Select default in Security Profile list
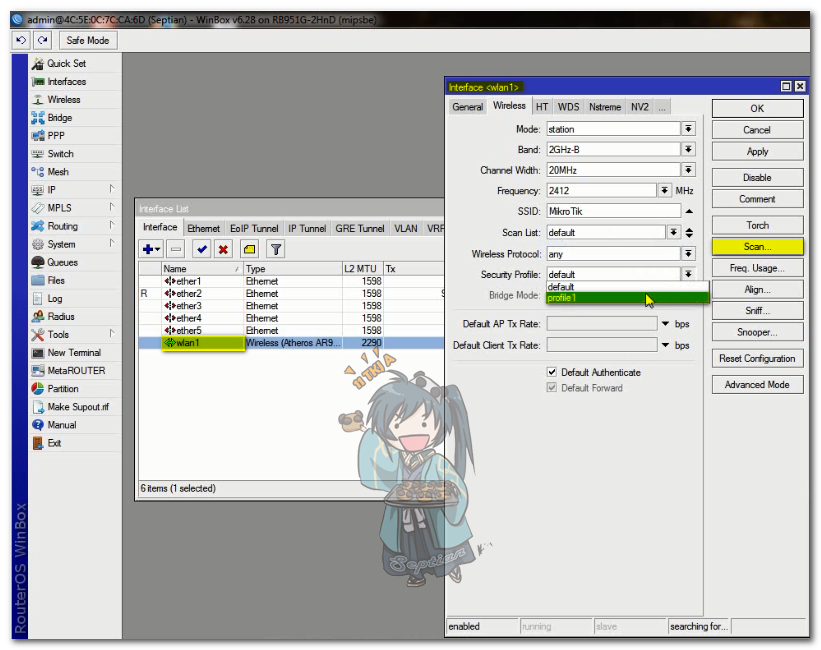 pos(627,287)
